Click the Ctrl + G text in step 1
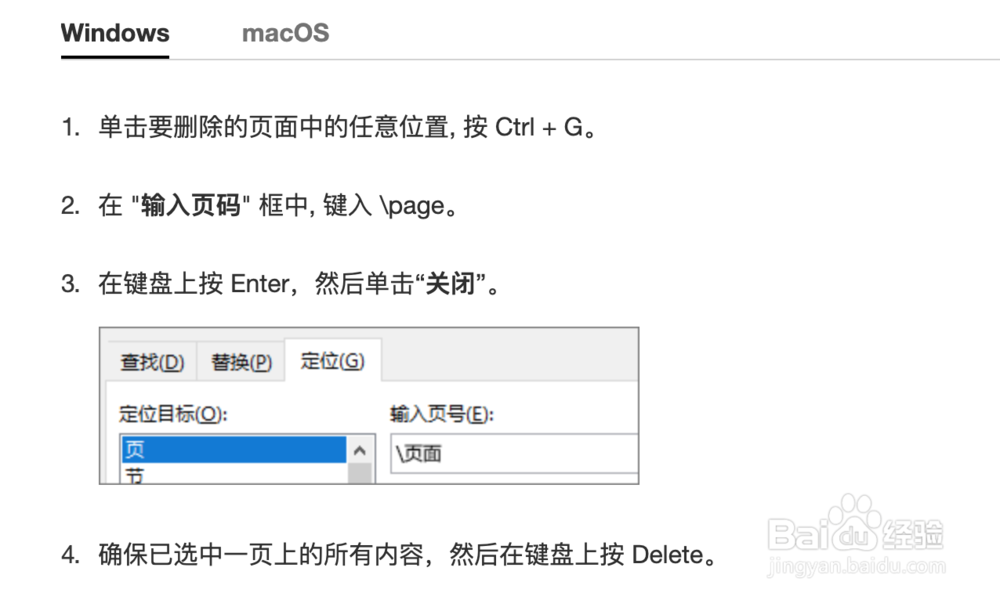Image resolution: width=1000 pixels, height=600 pixels. pos(539,128)
